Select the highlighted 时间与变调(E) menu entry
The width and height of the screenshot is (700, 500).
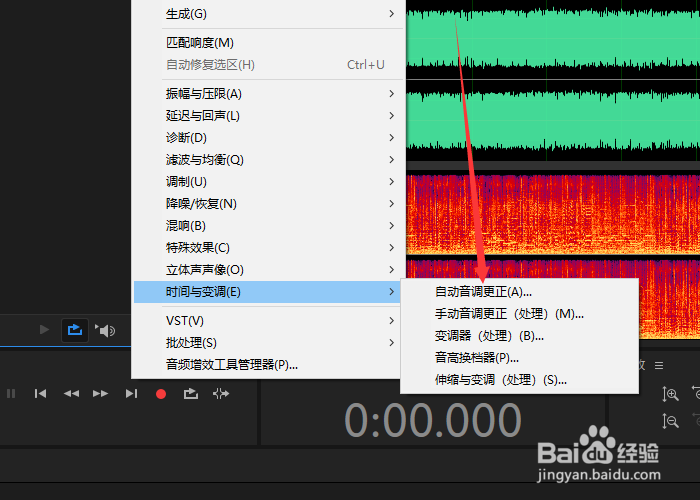[267, 292]
